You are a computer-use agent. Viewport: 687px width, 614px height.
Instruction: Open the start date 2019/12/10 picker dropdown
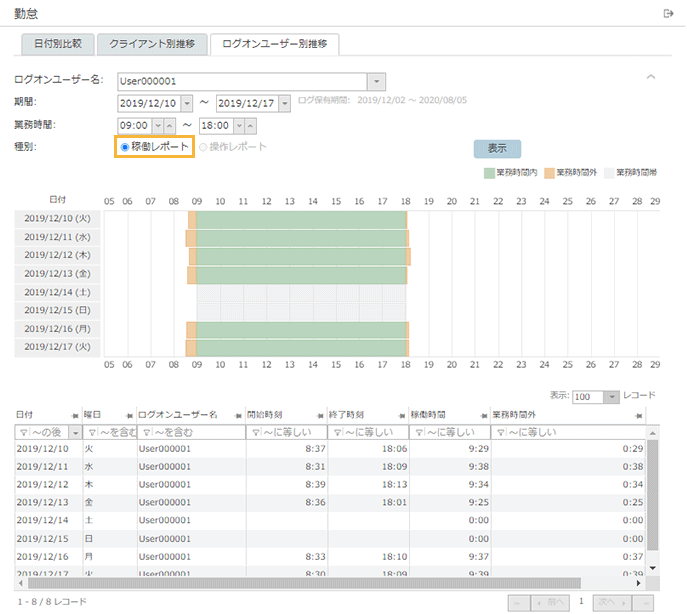185,103
